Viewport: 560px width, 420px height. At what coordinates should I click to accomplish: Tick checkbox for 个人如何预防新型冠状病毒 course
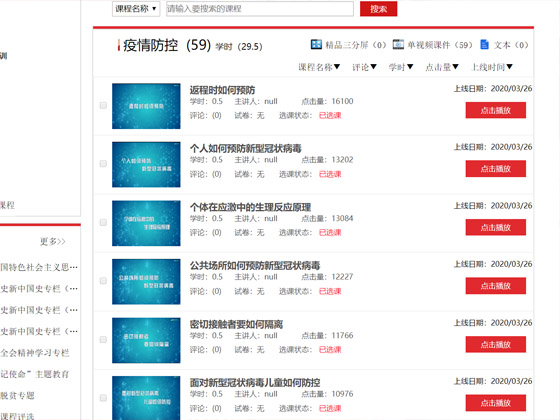pyautogui.click(x=103, y=164)
